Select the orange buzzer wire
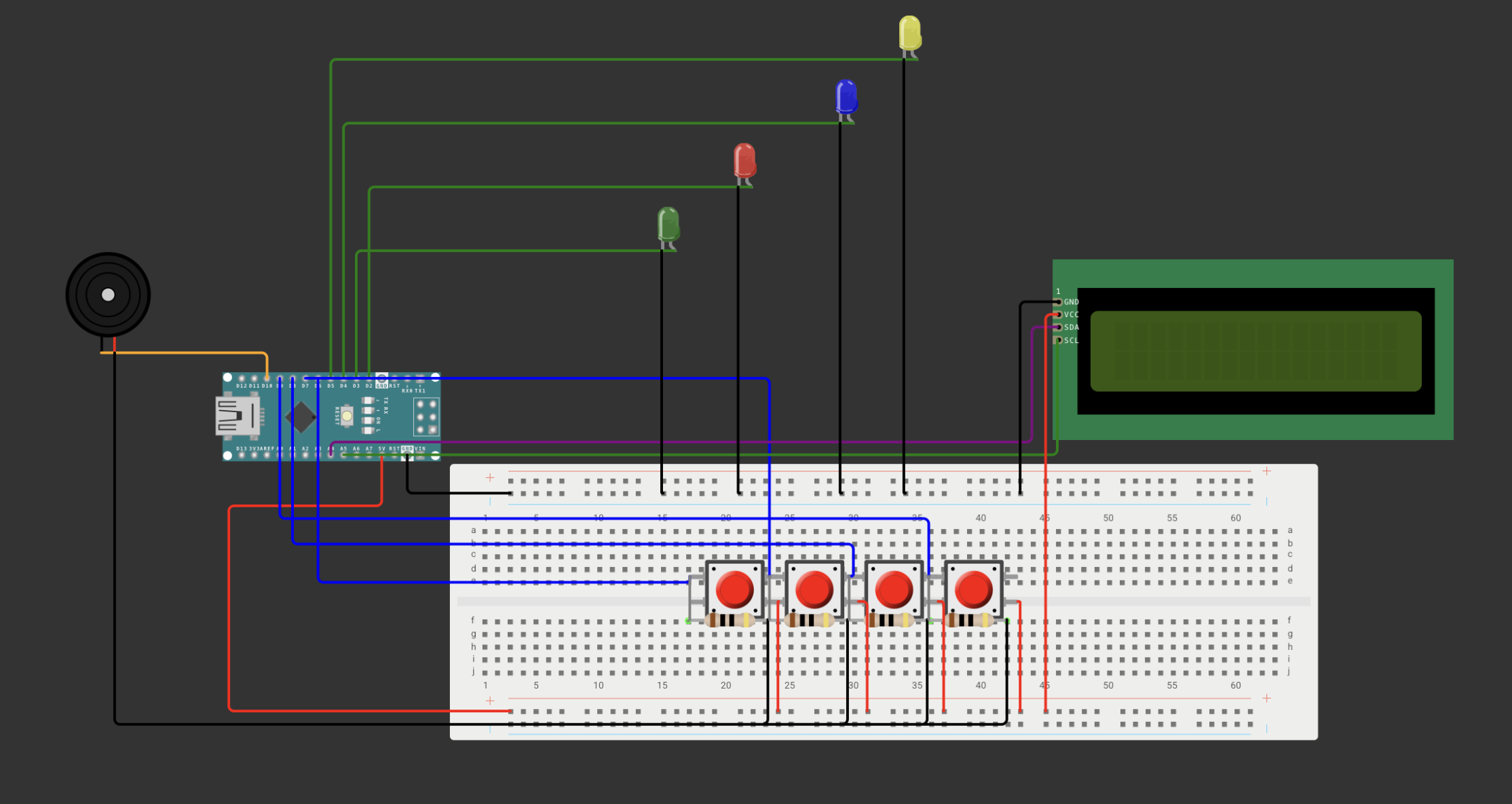1512x804 pixels. coord(190,352)
